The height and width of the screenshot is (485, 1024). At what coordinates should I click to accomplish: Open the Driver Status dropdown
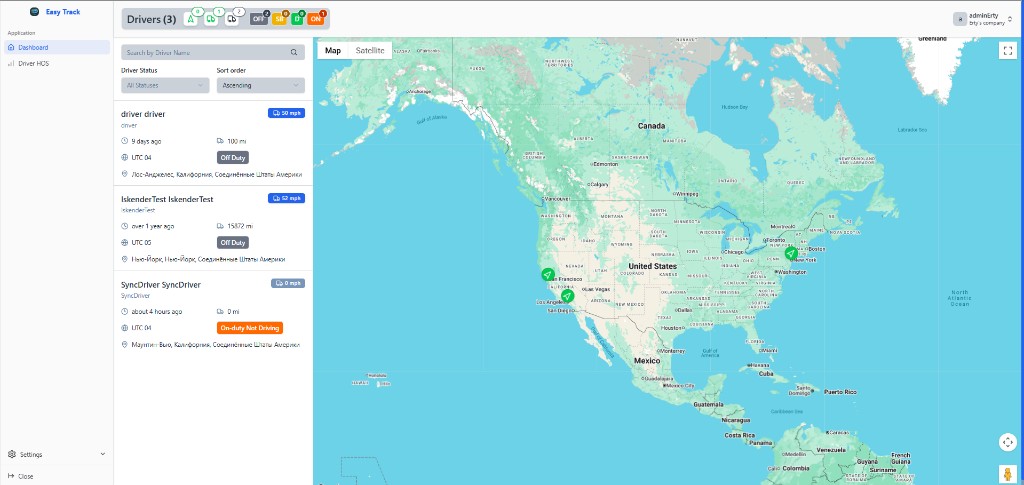(165, 86)
